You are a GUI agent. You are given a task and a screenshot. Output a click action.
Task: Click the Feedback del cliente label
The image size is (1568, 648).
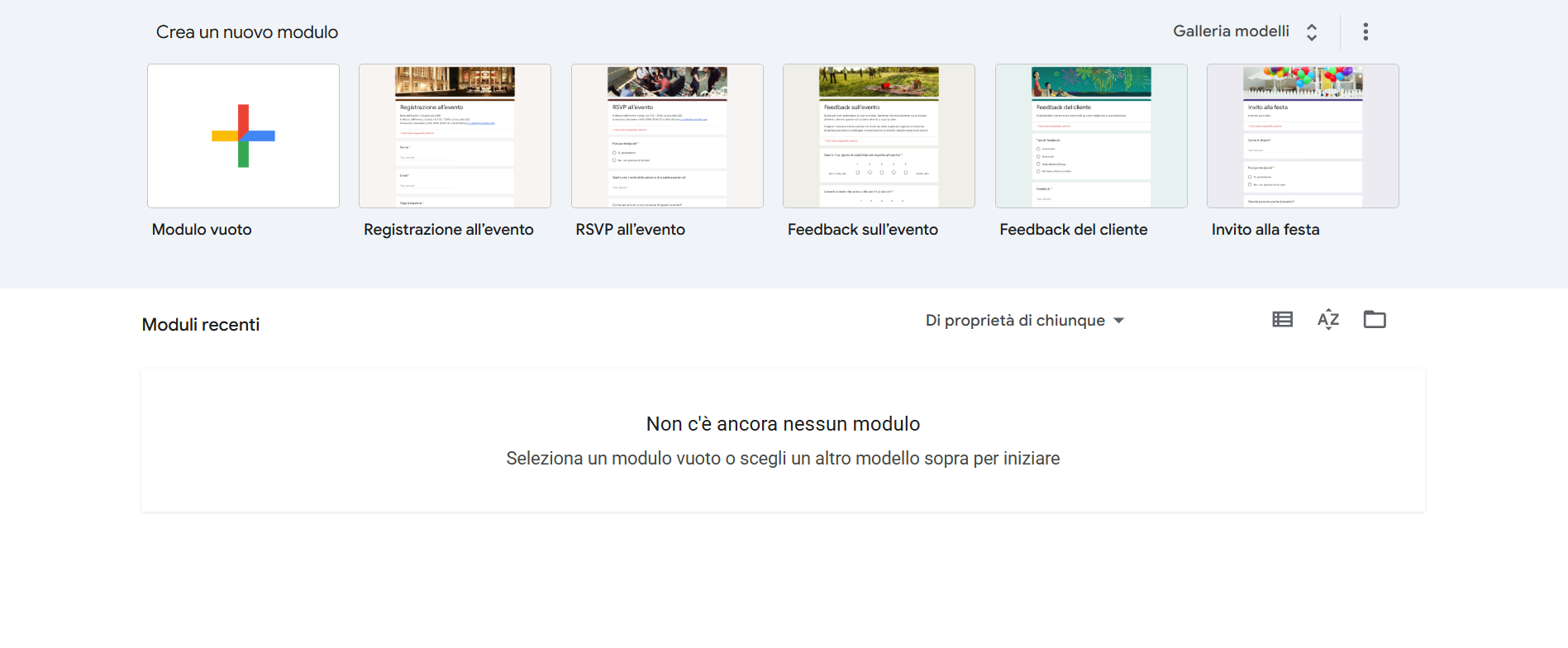[1074, 230]
